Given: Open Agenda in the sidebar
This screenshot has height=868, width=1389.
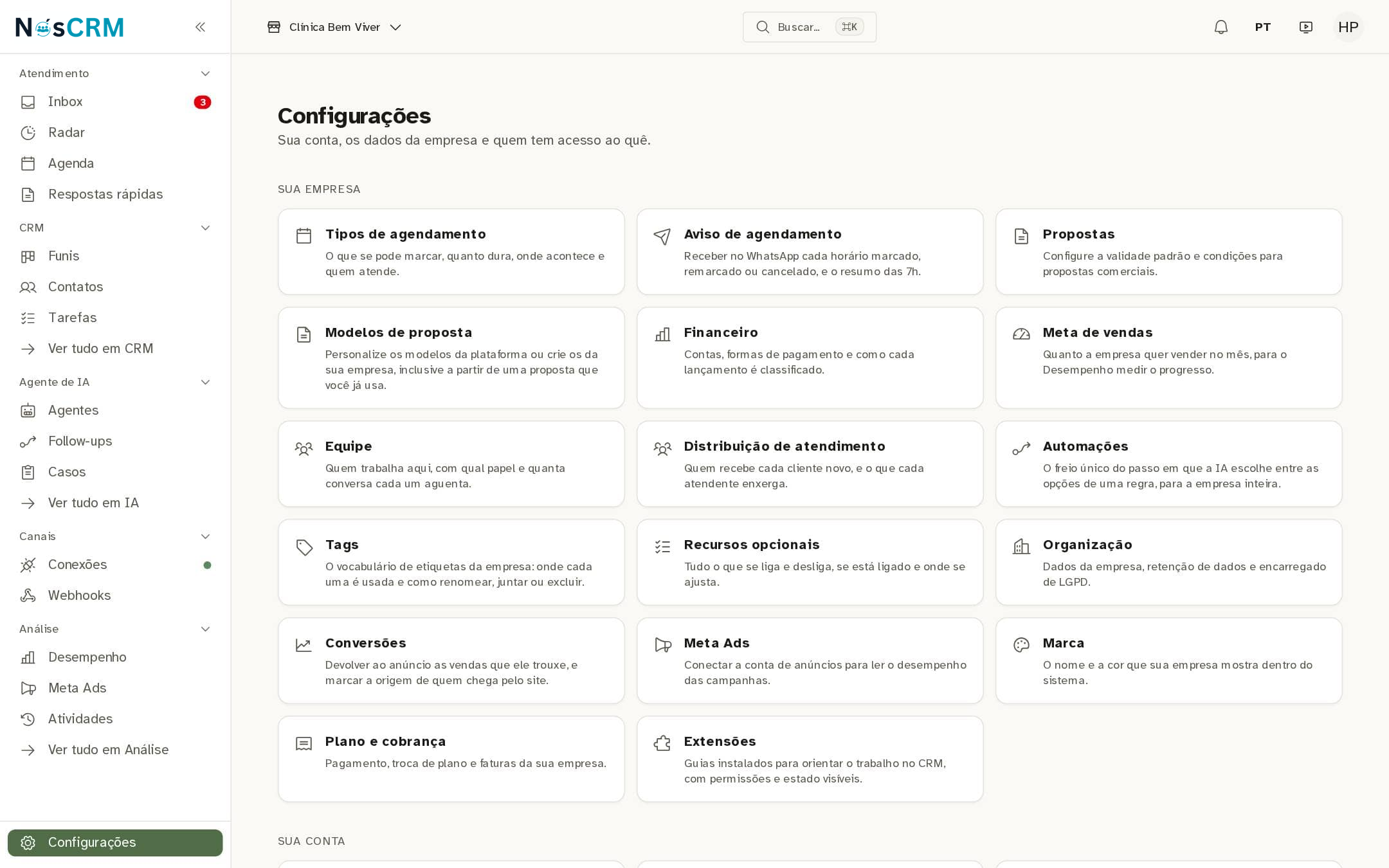Looking at the screenshot, I should click(115, 163).
